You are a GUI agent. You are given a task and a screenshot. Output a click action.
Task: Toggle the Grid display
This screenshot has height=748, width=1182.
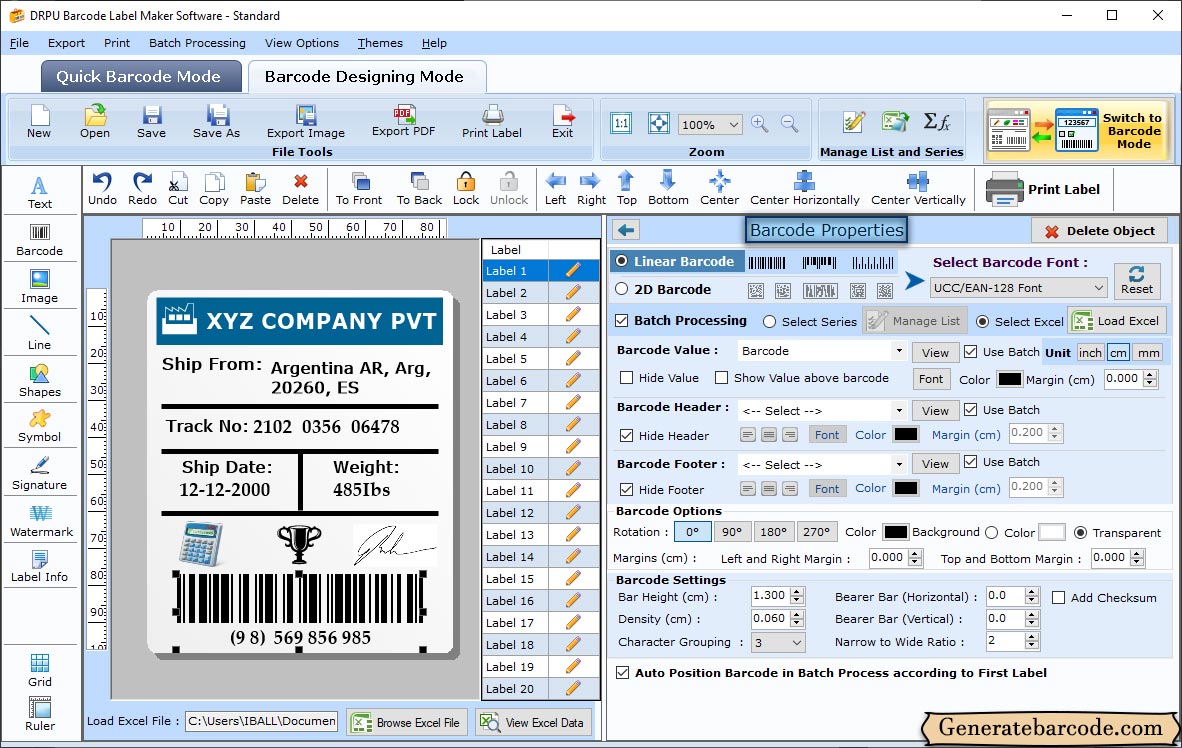coord(39,670)
